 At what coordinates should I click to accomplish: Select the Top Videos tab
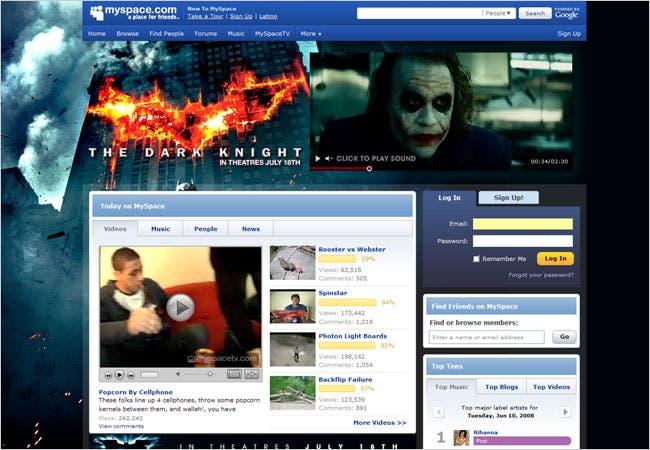(551, 387)
